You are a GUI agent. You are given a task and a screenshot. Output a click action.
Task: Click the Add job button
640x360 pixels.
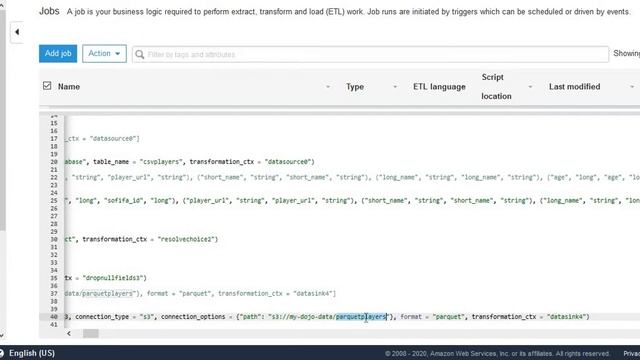coord(58,53)
